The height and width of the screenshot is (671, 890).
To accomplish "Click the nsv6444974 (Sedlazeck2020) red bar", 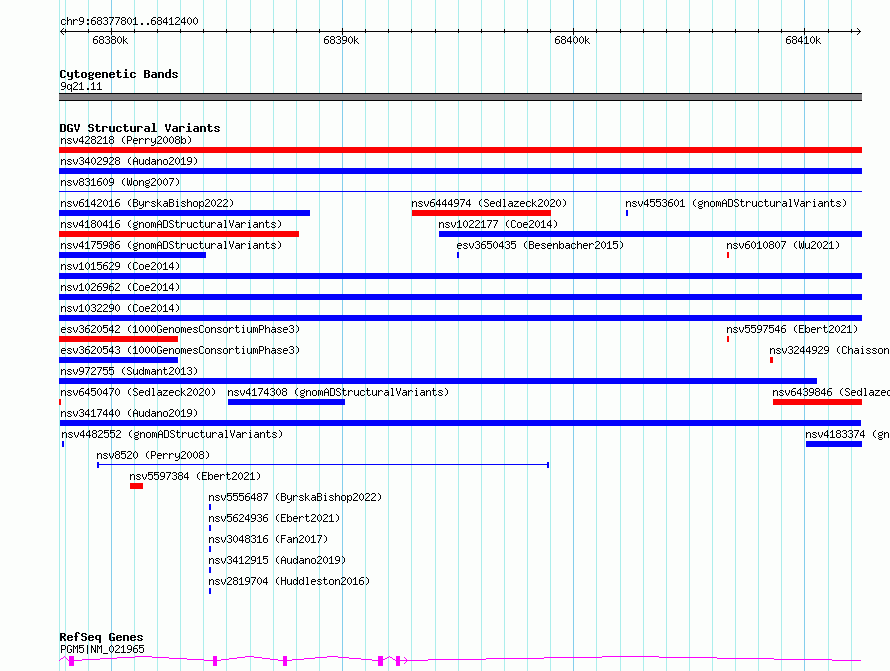I will [x=481, y=213].
